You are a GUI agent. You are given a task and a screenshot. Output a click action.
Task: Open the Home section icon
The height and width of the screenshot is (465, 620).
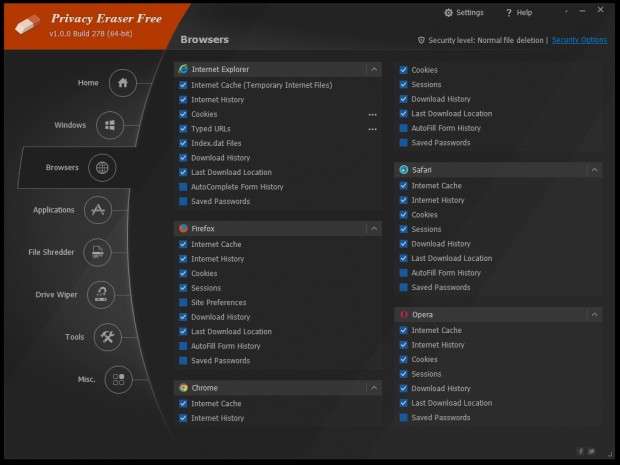point(122,83)
